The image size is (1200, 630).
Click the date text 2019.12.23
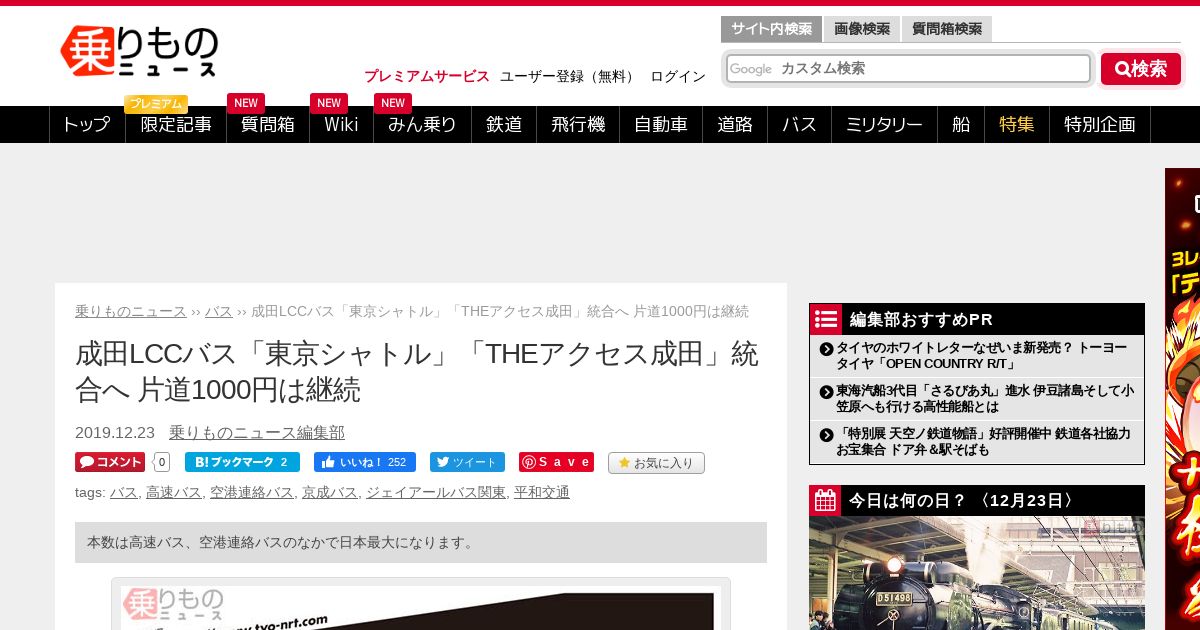[115, 432]
